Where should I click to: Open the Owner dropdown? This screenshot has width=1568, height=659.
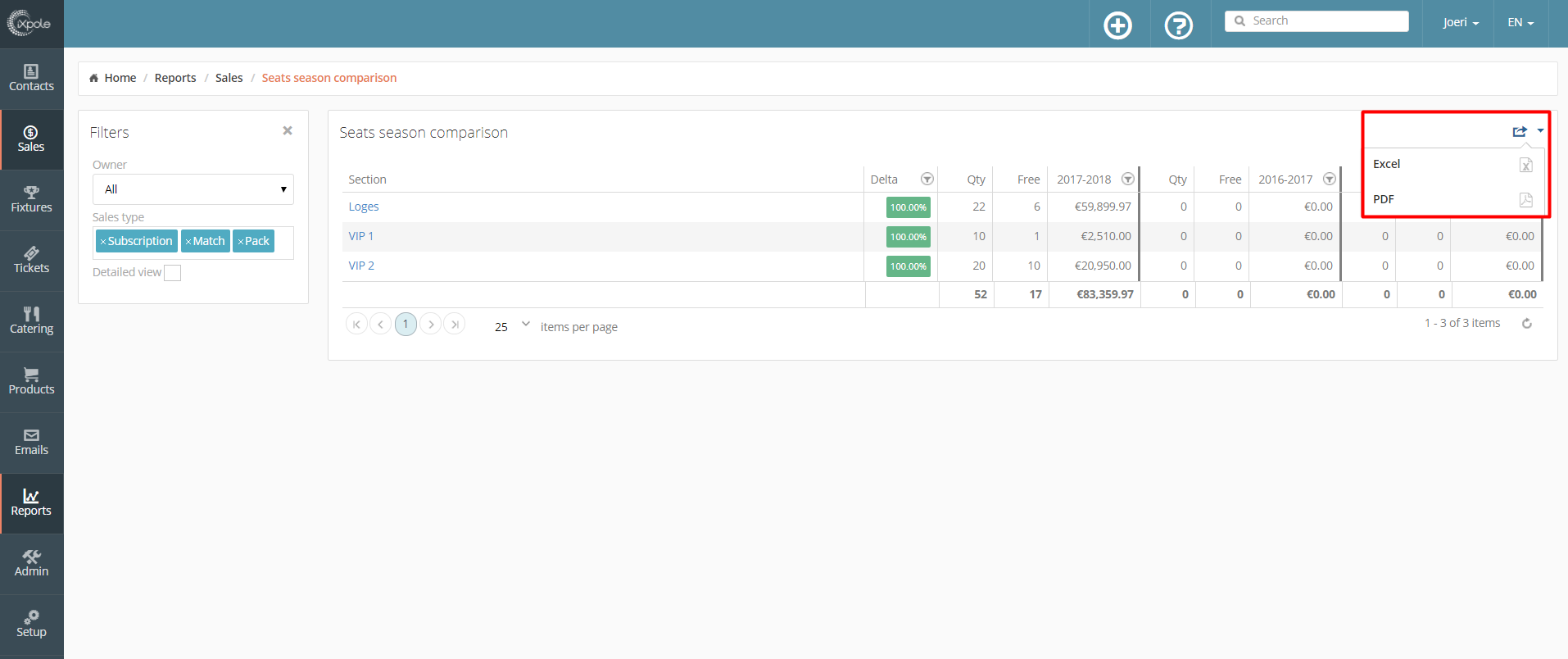click(193, 189)
